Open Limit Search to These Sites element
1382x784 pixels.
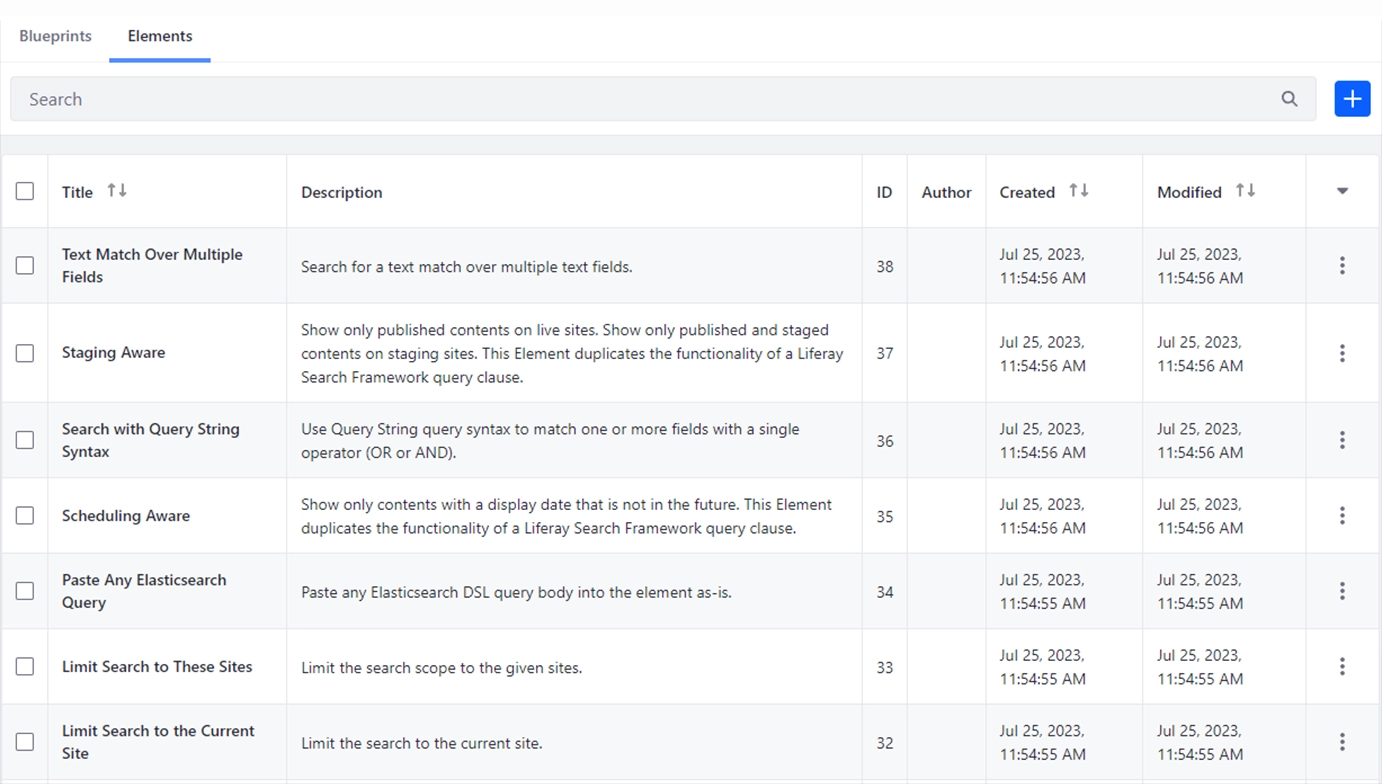click(157, 666)
